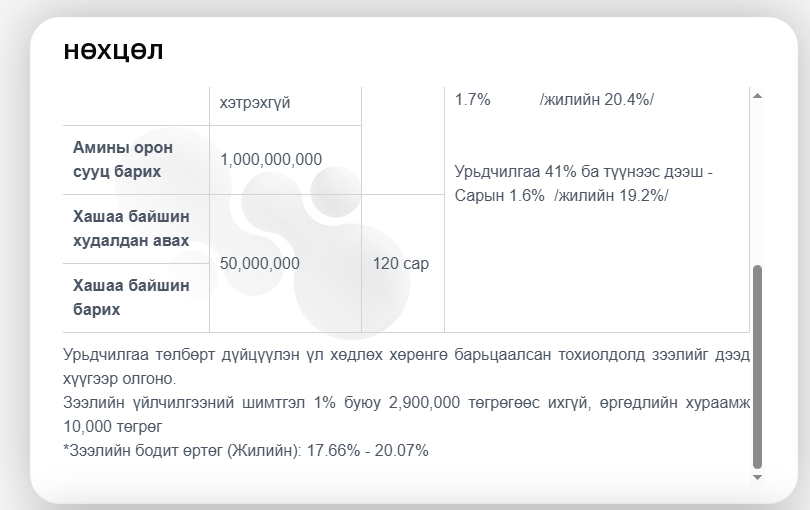Click the нөхцөл heading
This screenshot has height=510, width=810.
coord(113,50)
